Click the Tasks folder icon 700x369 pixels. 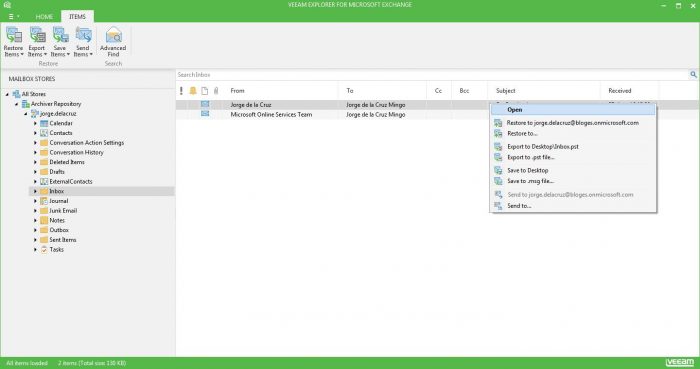[x=44, y=249]
